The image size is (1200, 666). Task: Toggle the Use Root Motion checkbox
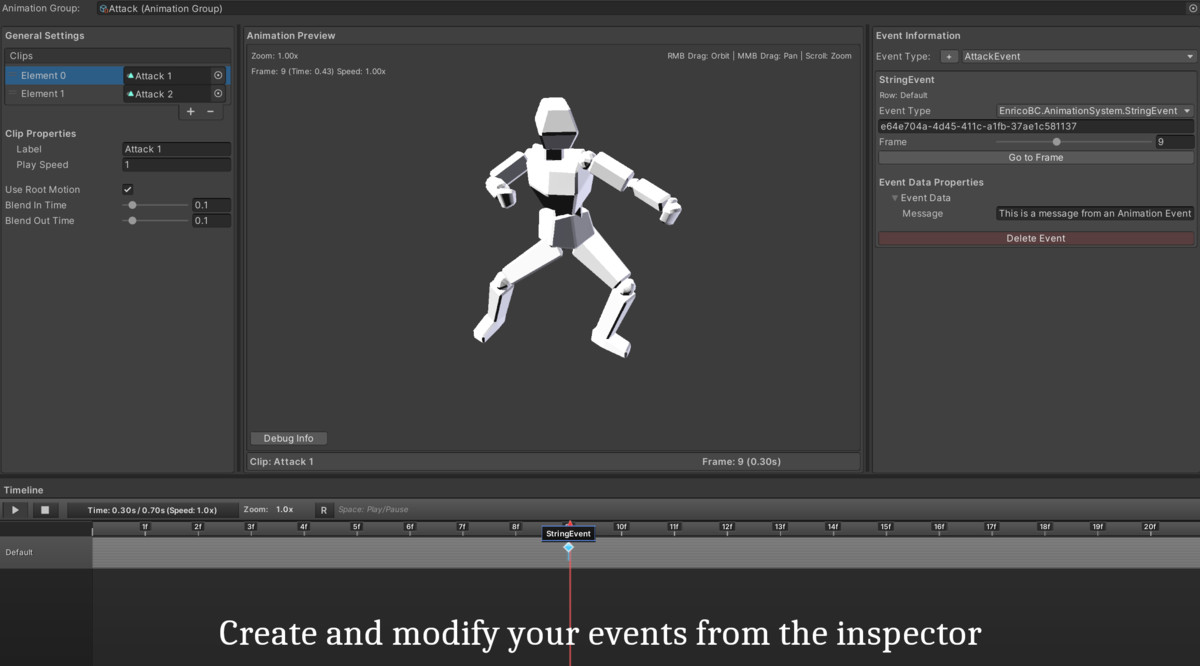(x=128, y=189)
